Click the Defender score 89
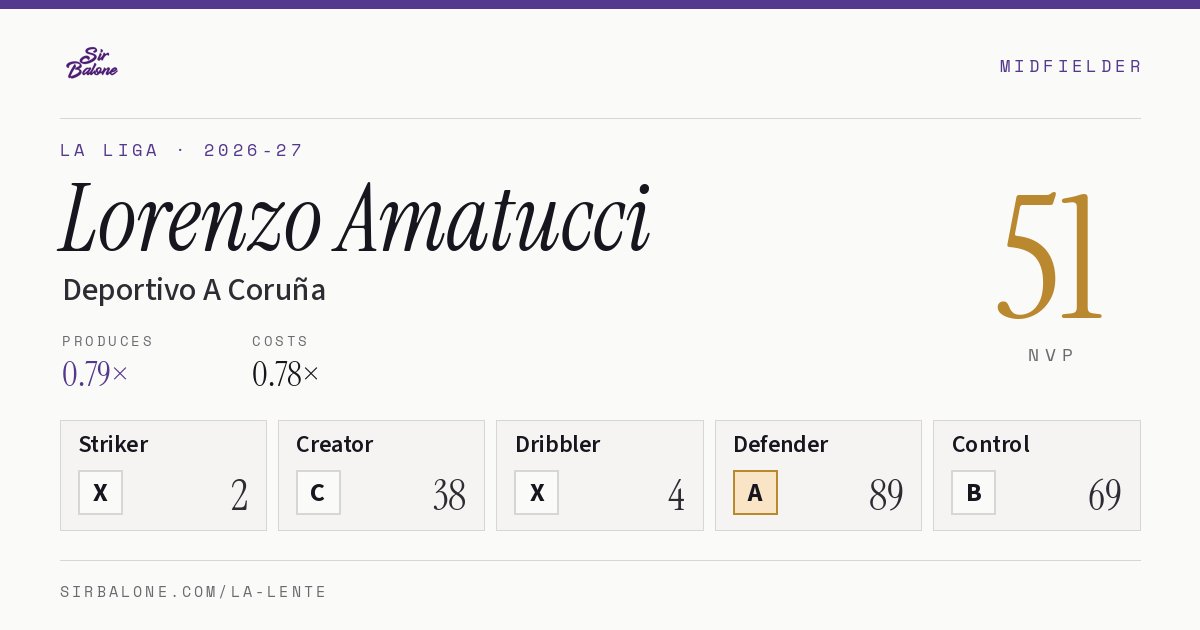The height and width of the screenshot is (630, 1200). coord(886,495)
